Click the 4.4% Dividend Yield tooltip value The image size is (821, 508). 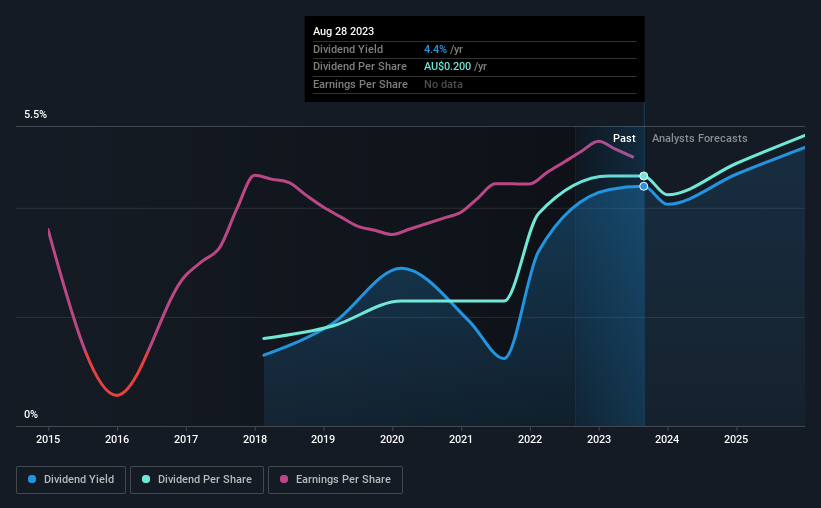(x=435, y=49)
